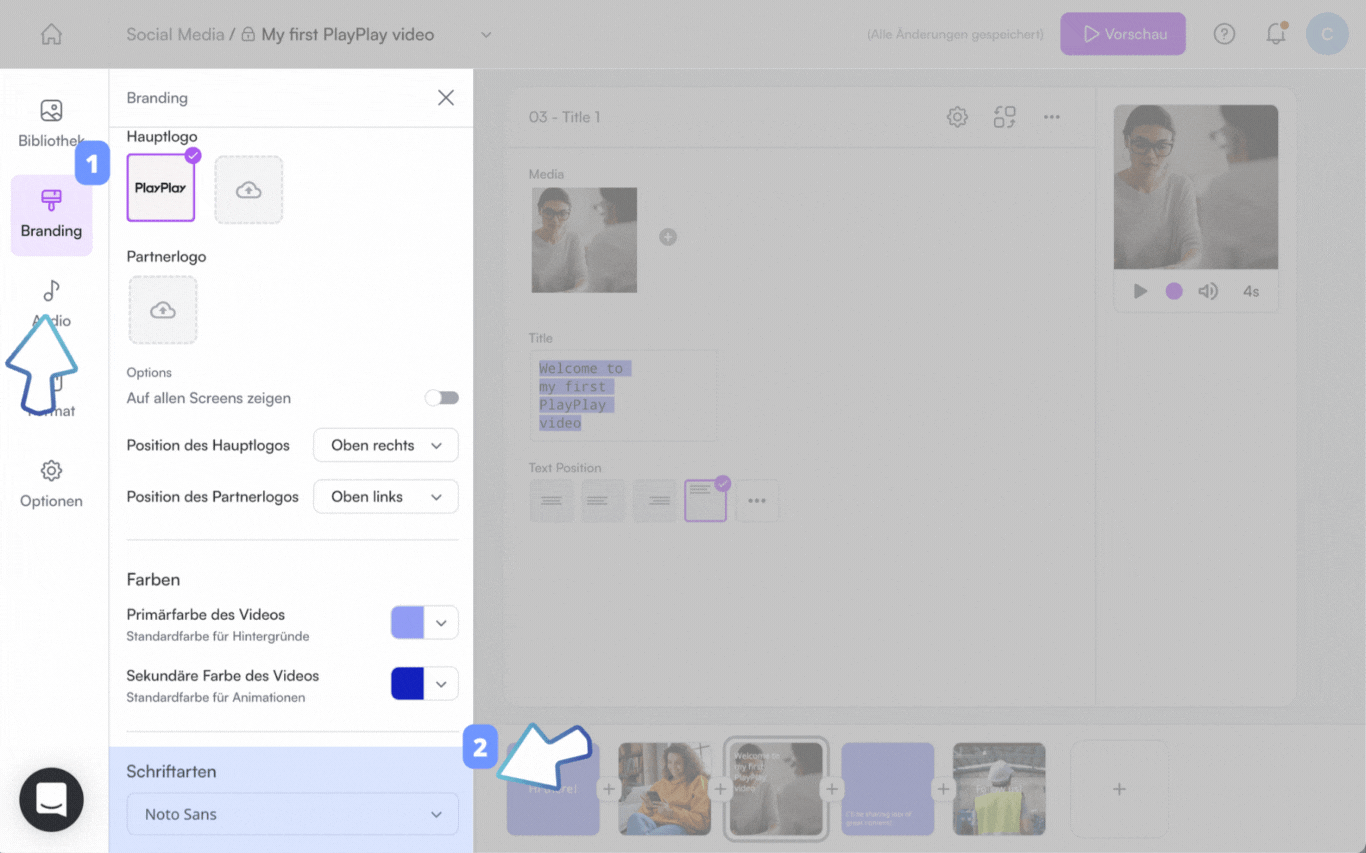Expand the Primärfarbe color dropdown arrow
Screen dimensions: 1366x853
click(441, 622)
